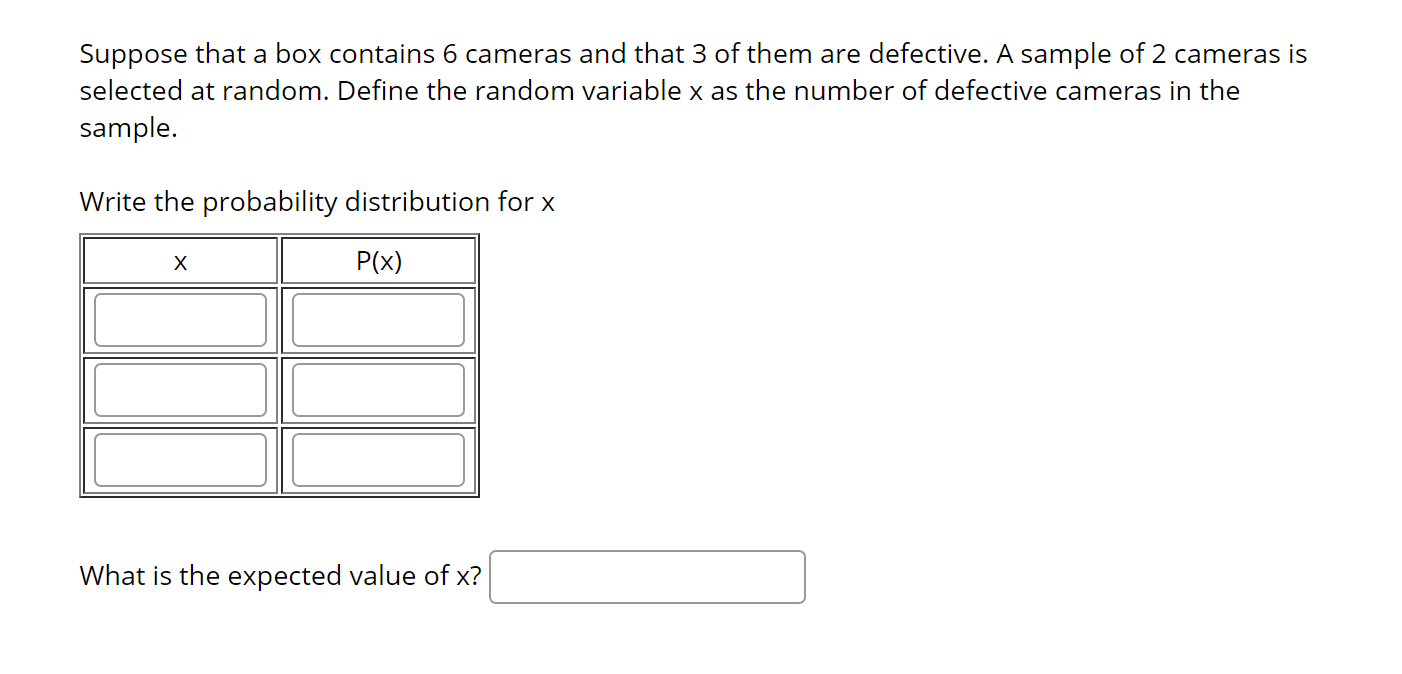Click the answer field beside the expected value question

click(x=647, y=577)
